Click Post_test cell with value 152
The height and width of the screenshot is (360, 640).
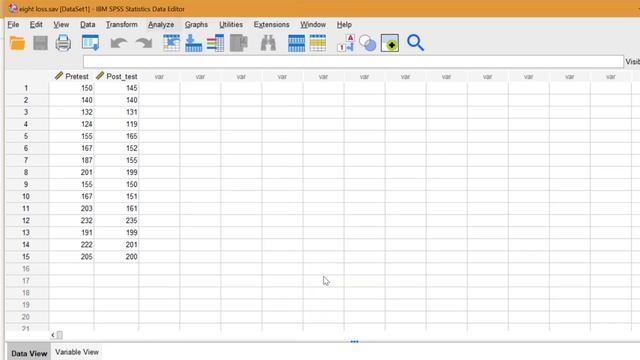(116, 148)
